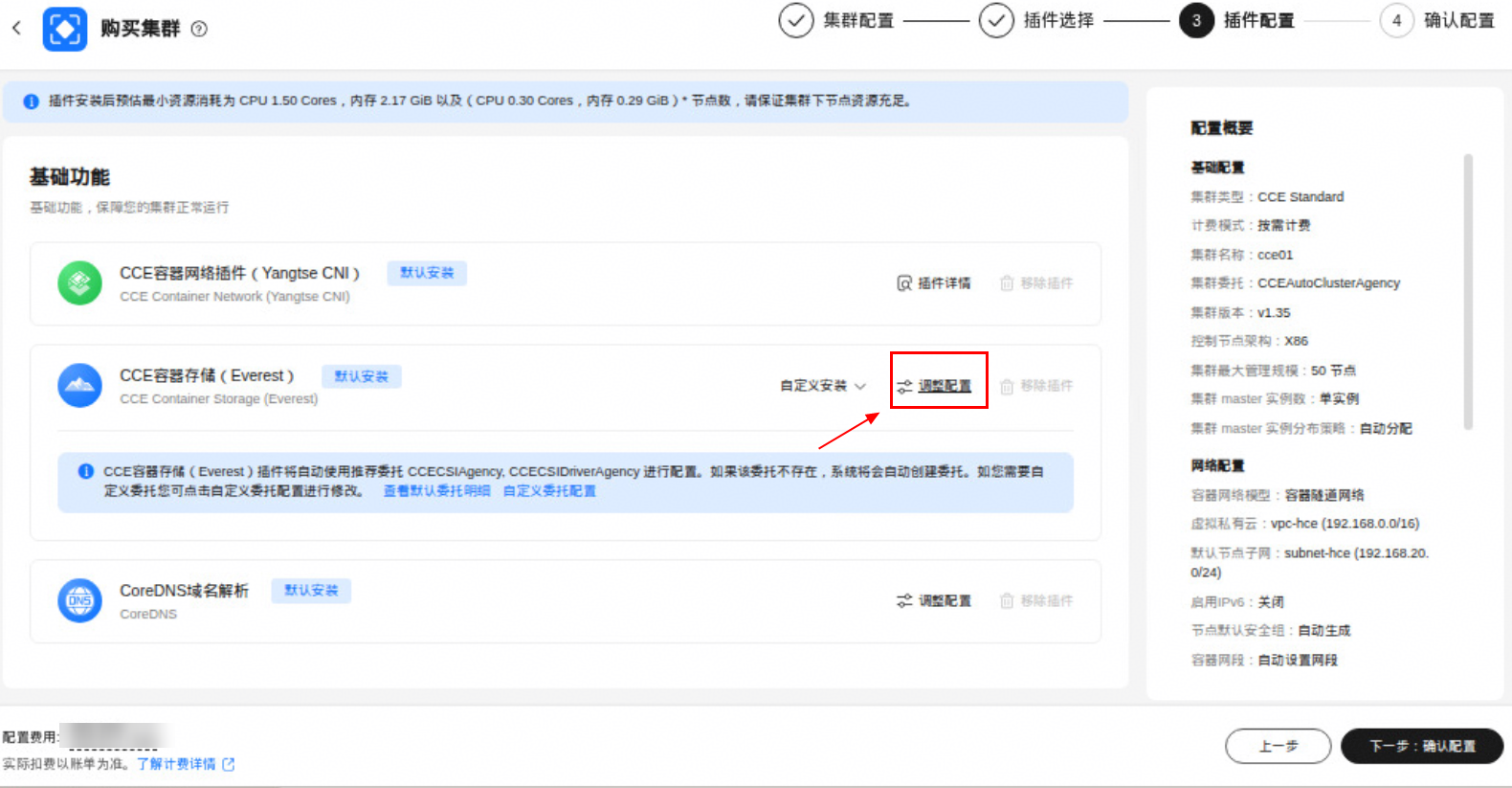Viewport: 1512px width, 788px height.
Task: Click CCE Standard cluster type value
Action: [1301, 197]
